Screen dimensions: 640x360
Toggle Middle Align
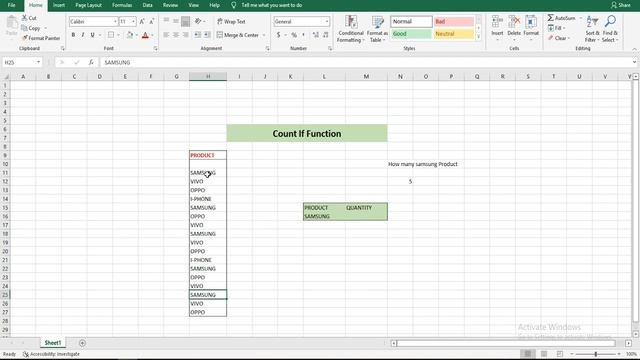[176, 21]
